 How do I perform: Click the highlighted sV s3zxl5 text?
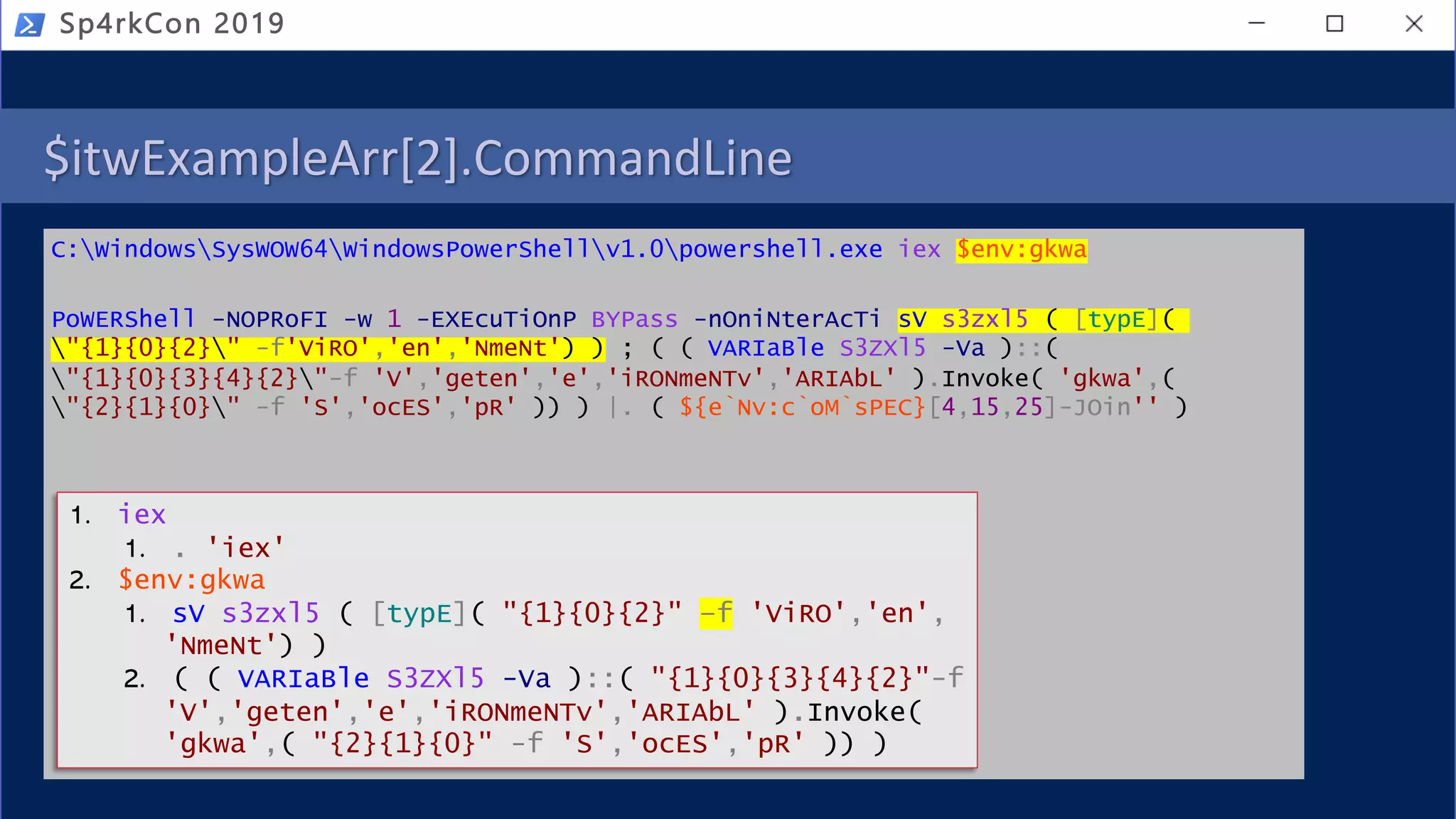tap(963, 319)
